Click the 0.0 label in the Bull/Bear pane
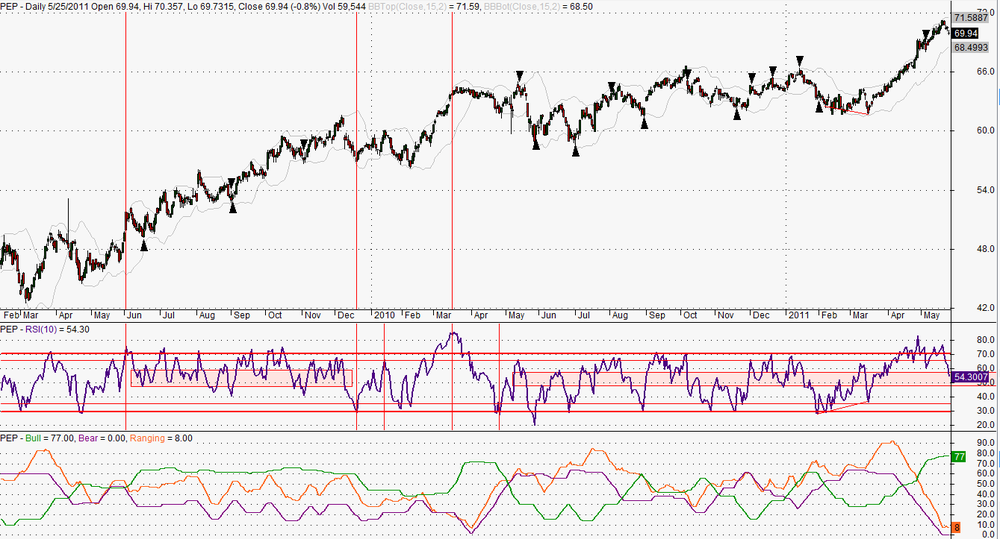The image size is (1000, 539). tap(987, 534)
